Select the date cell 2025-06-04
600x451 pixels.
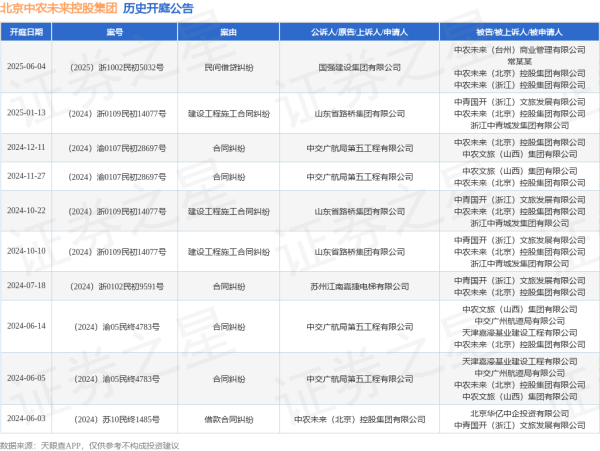26,67
